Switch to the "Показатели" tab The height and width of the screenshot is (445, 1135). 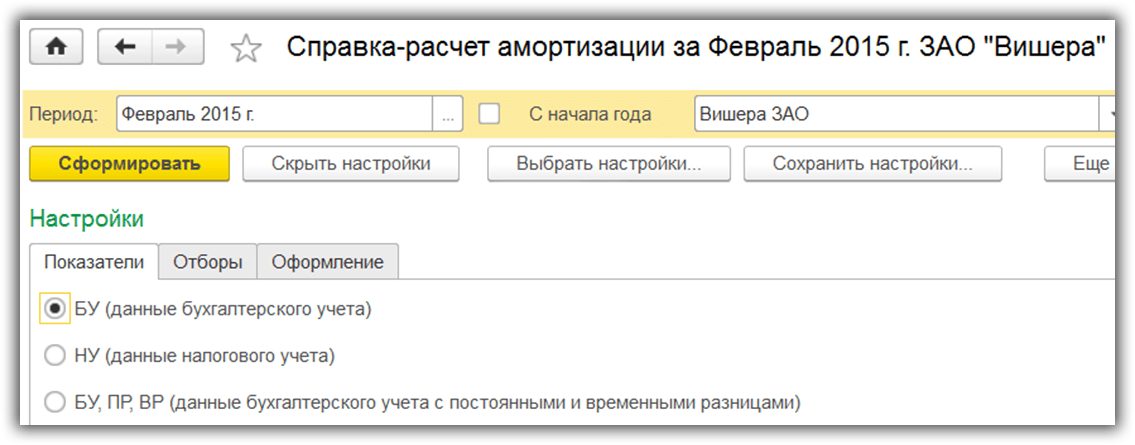95,262
